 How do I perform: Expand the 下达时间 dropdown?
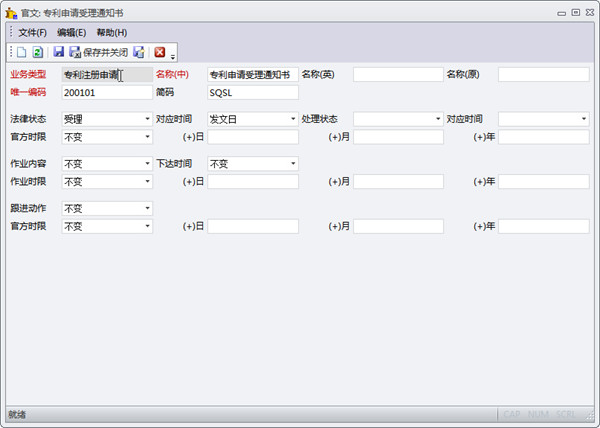coord(293,164)
